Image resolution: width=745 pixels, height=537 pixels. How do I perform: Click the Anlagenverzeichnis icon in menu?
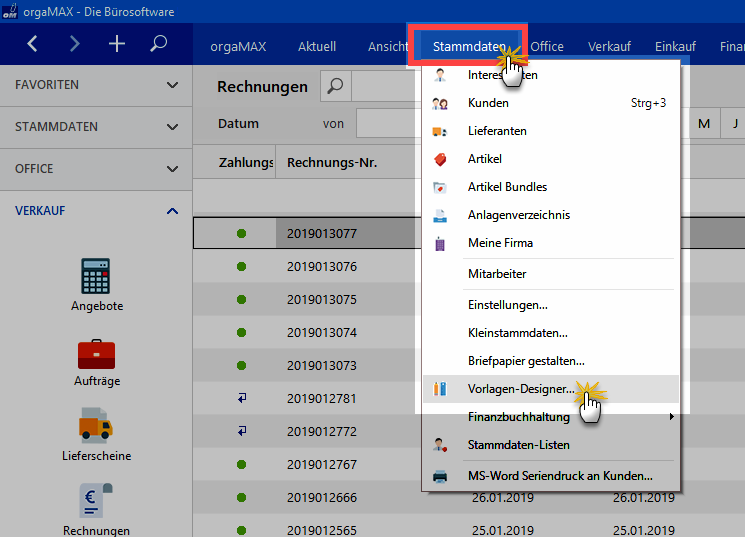[440, 215]
